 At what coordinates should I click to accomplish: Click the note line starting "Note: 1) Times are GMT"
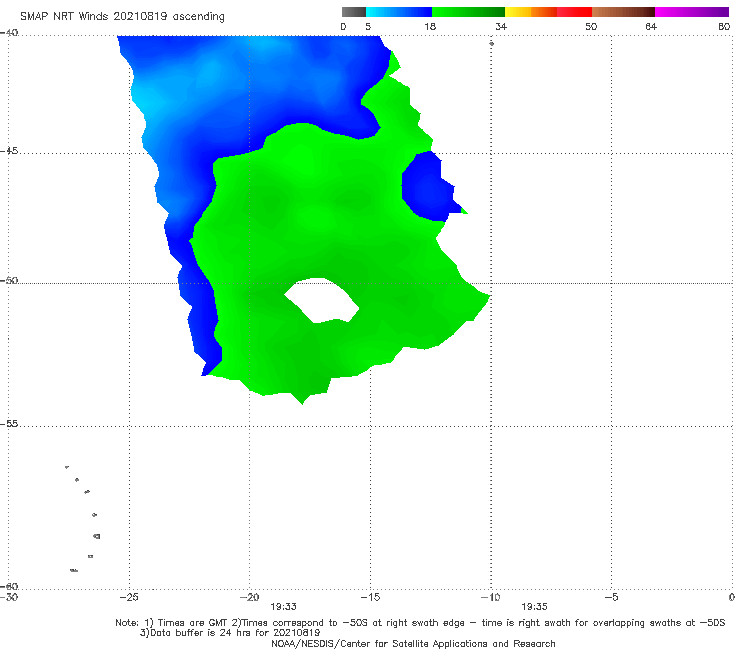420,623
